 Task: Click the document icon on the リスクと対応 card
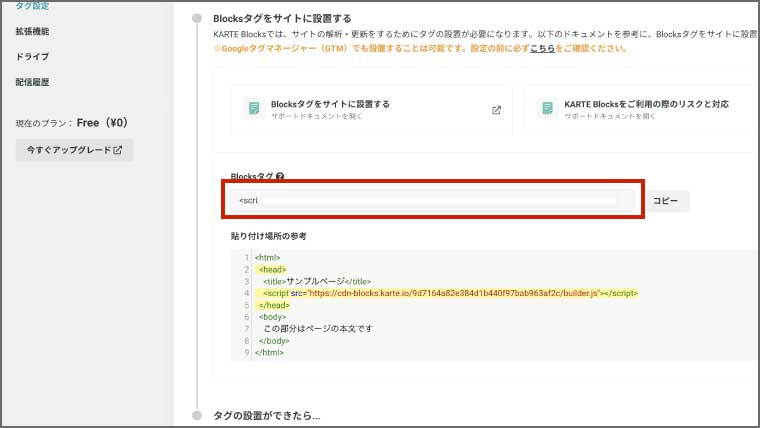[547, 108]
